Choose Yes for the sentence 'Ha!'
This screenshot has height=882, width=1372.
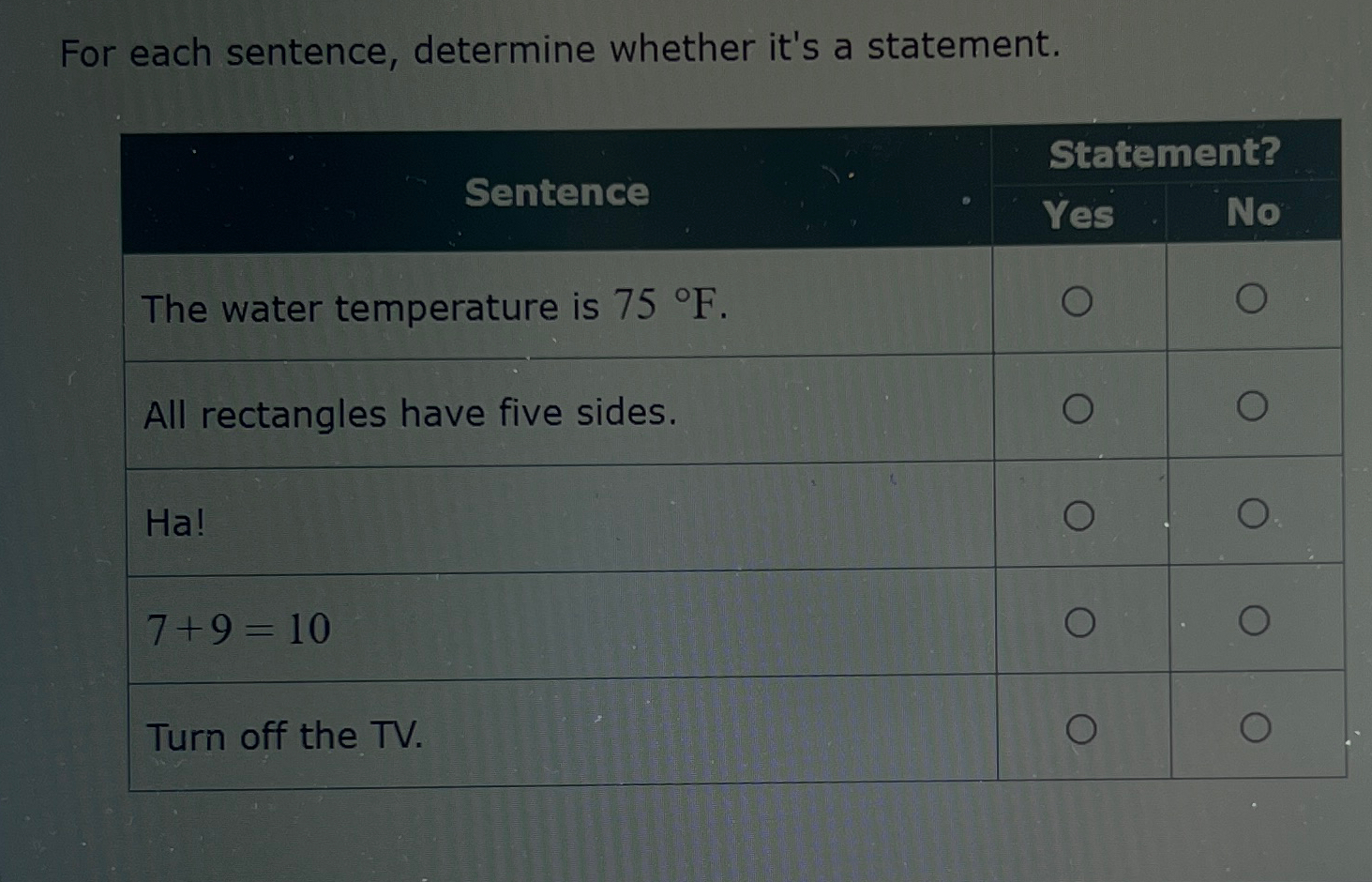1078,514
